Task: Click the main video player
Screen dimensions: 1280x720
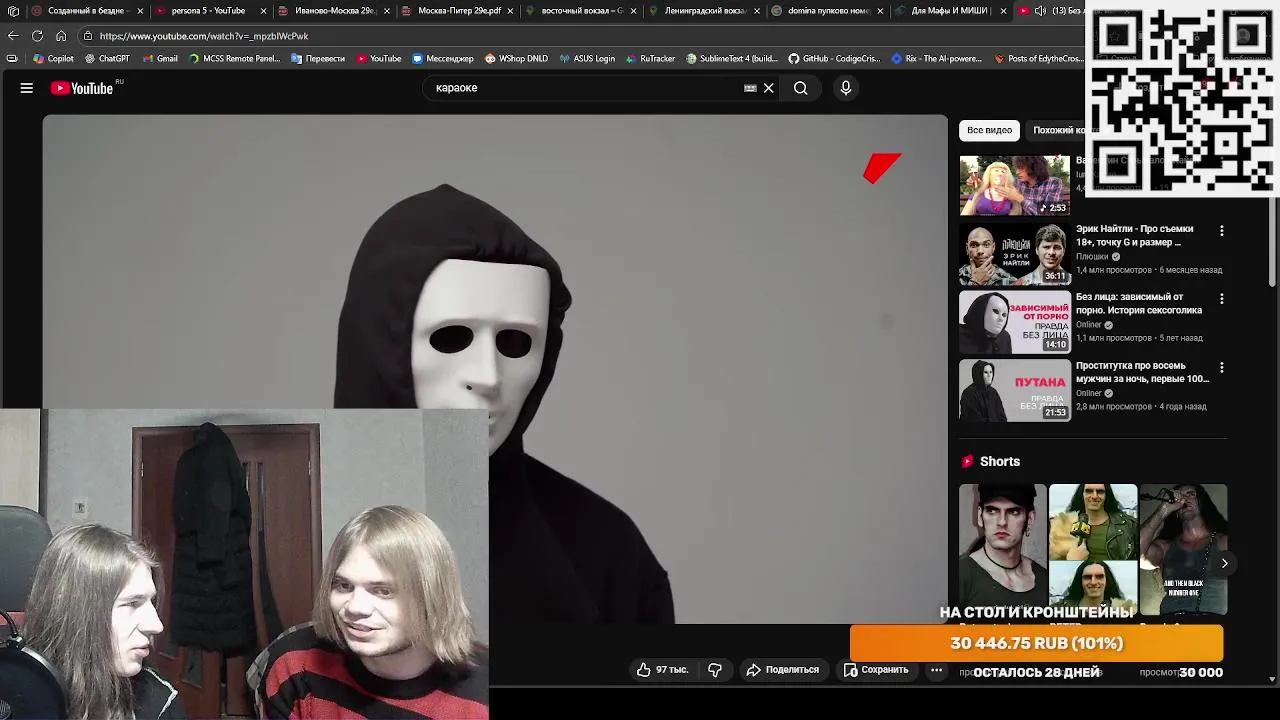Action: click(x=495, y=370)
